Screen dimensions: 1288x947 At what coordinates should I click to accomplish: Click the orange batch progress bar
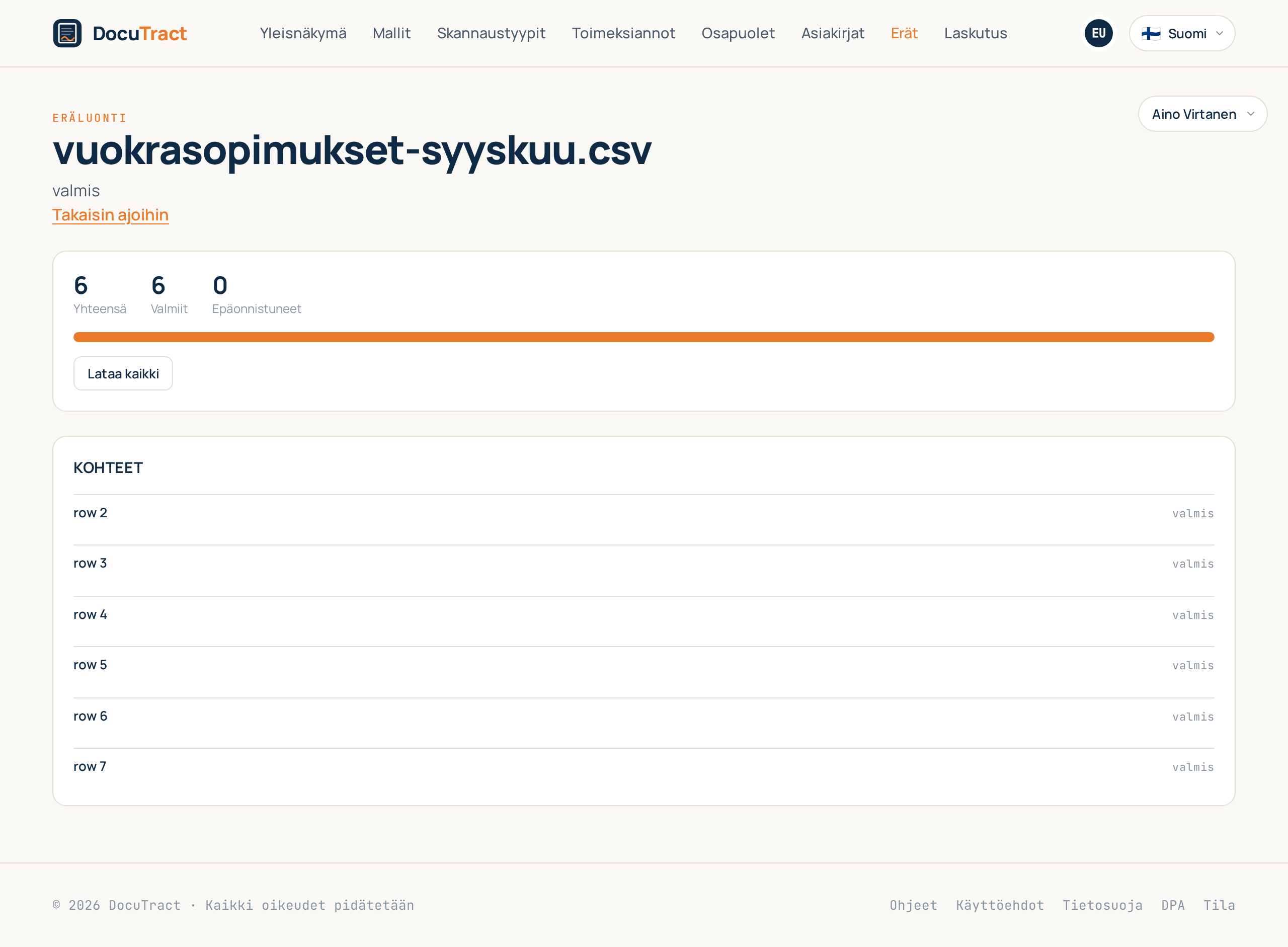click(x=643, y=337)
